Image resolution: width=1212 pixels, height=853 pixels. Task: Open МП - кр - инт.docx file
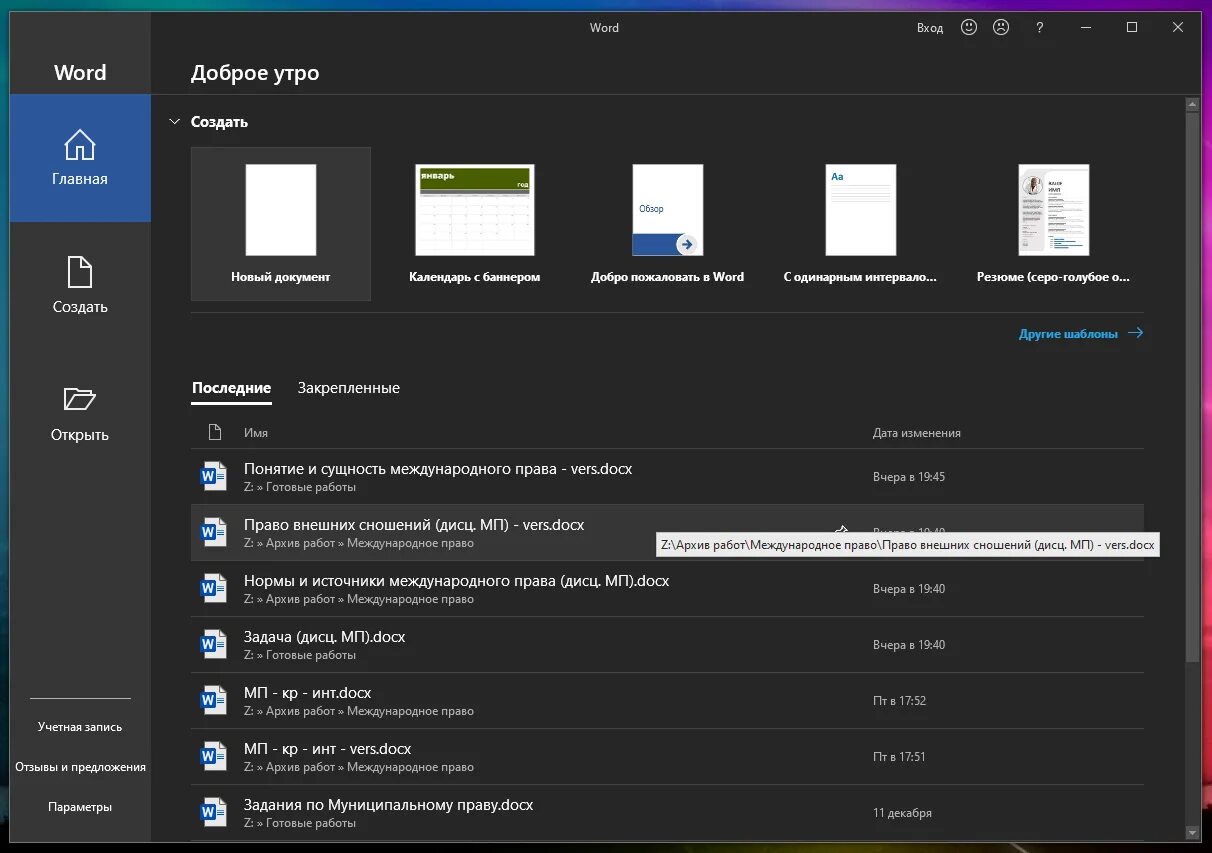click(x=667, y=701)
